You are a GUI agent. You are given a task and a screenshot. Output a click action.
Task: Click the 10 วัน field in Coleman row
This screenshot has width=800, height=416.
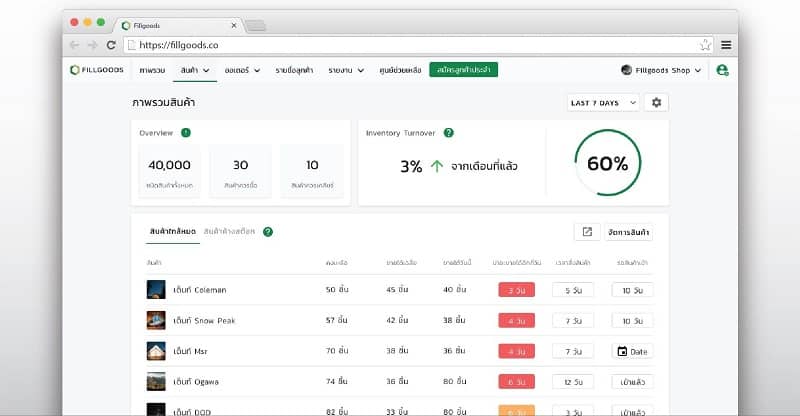click(x=633, y=290)
